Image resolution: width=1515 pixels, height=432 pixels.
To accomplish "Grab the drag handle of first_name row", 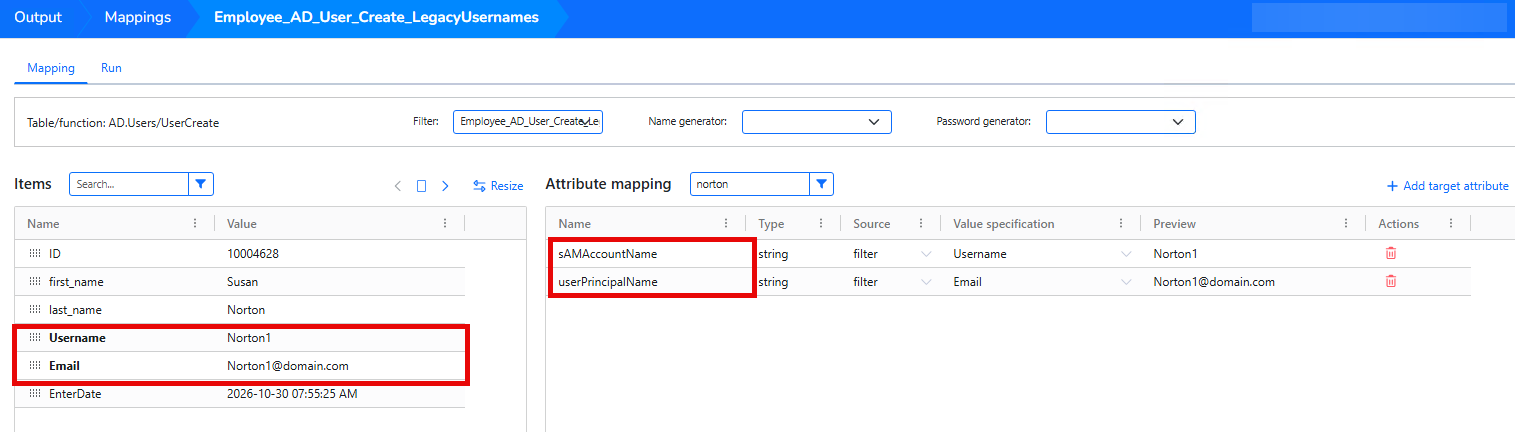I will click(35, 282).
